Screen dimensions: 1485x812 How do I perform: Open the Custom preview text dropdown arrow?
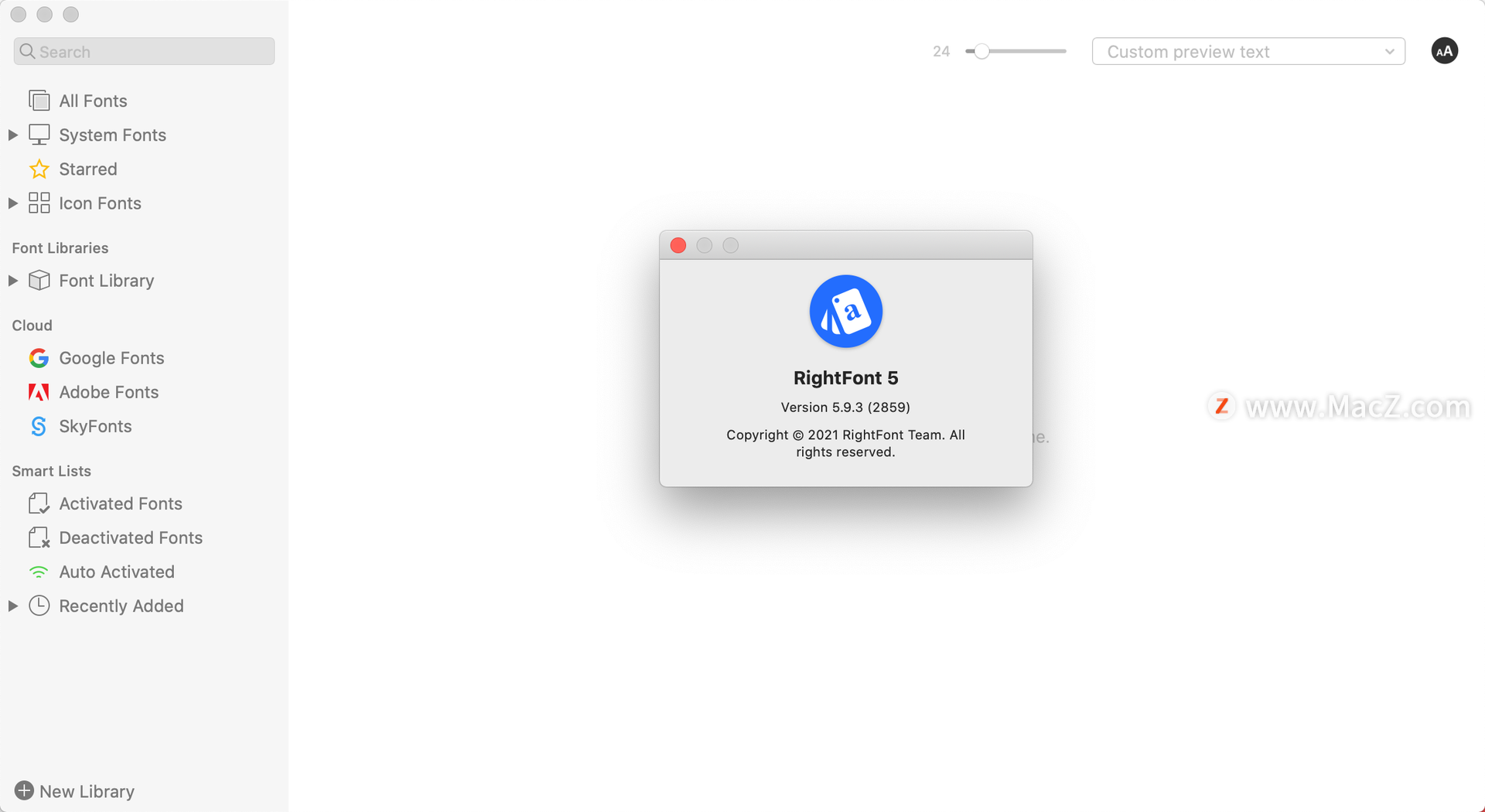coord(1389,52)
